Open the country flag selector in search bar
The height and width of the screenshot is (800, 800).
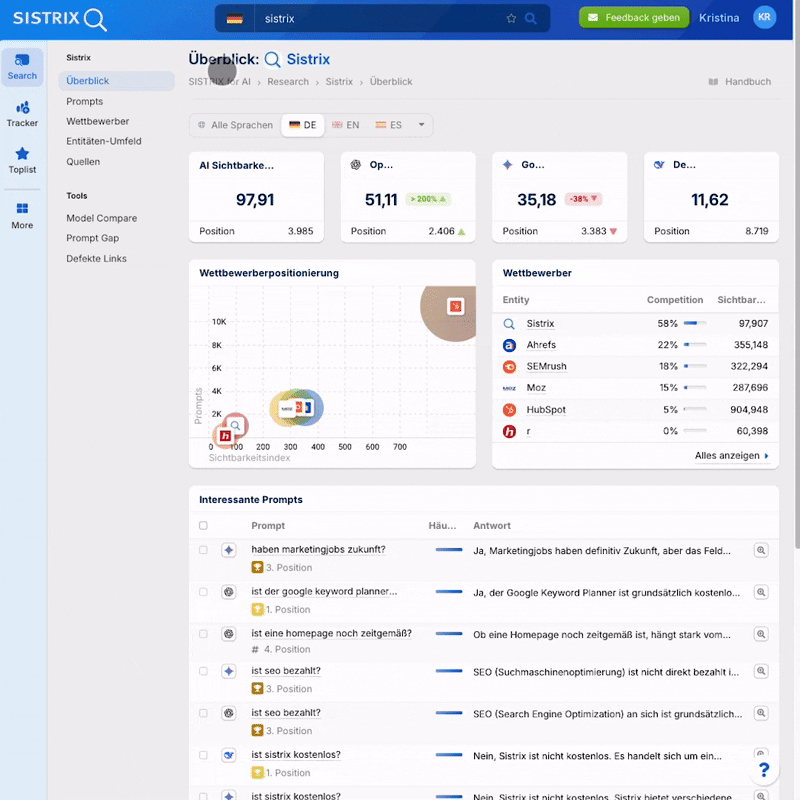235,18
